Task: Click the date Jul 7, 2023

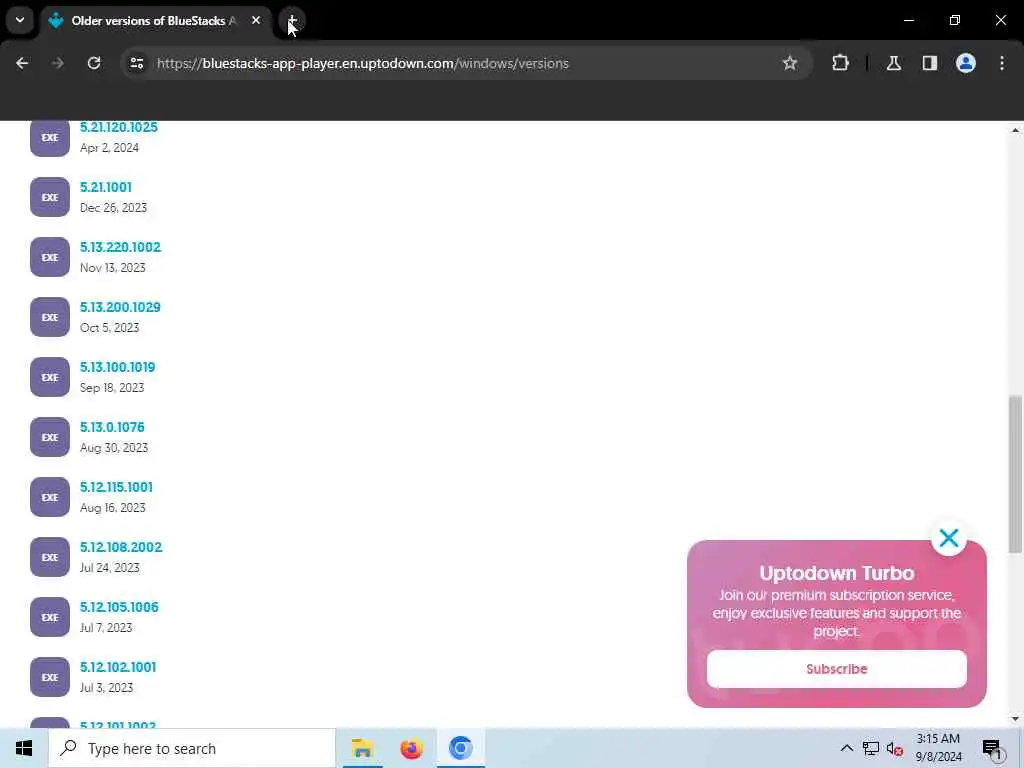Action: click(106, 629)
